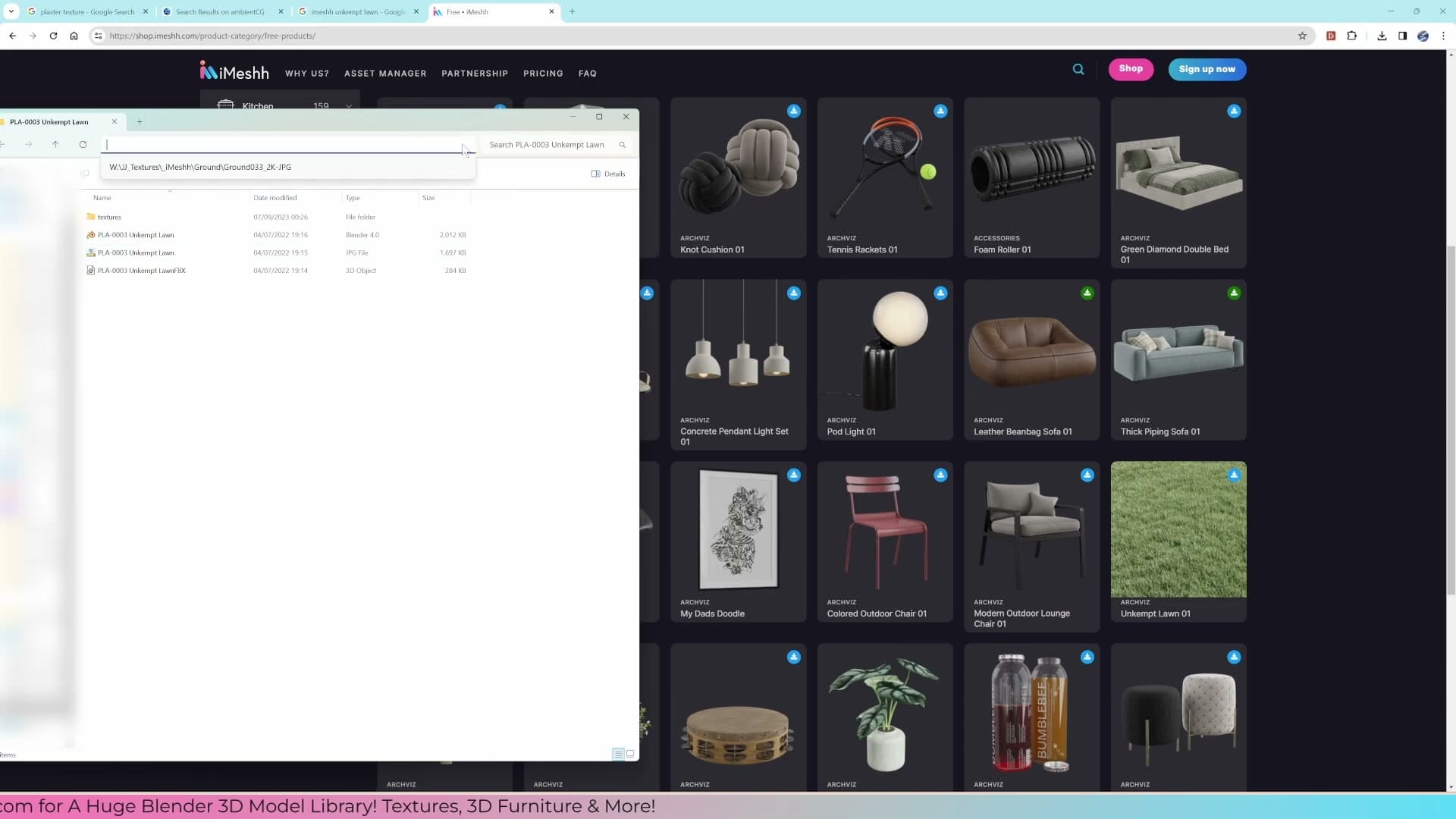Viewport: 1456px width, 819px height.
Task: Open ASSET MANAGER menu item
Action: click(385, 74)
